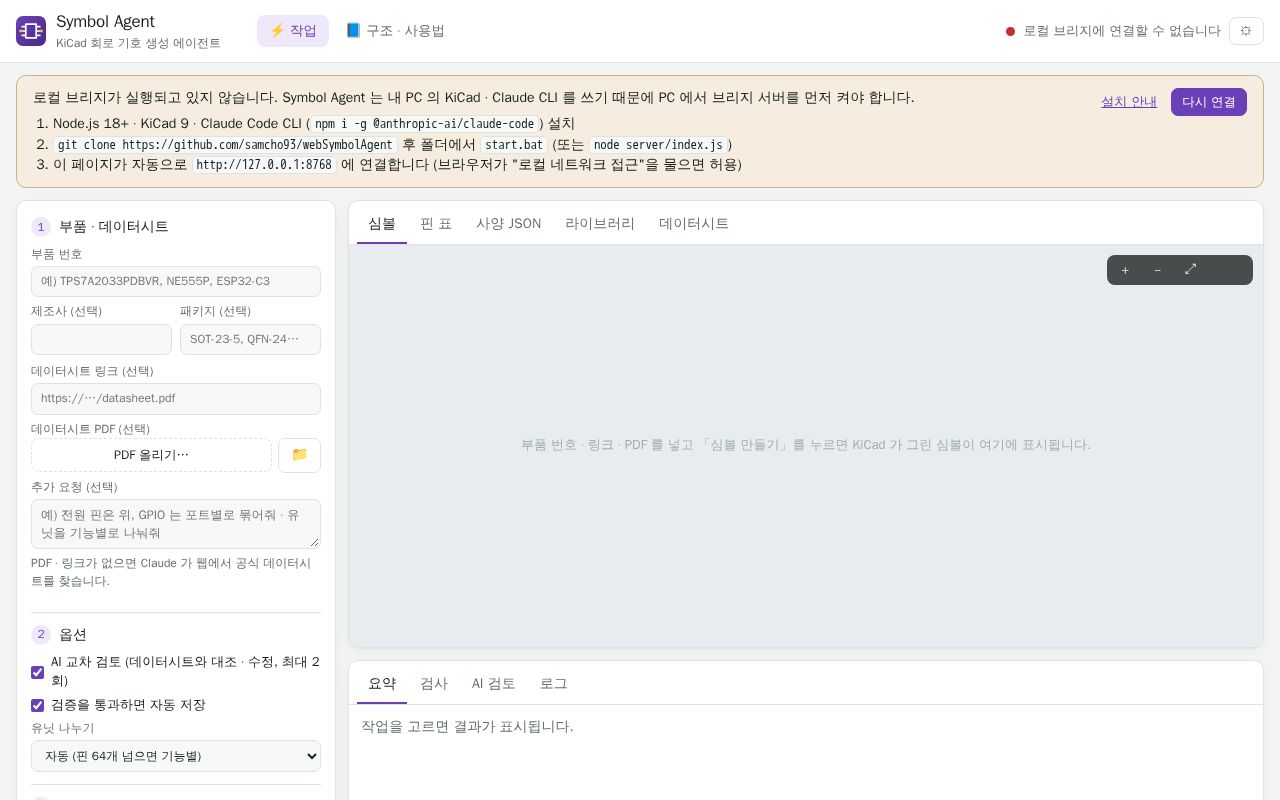Select the AI 검토 results tab
The height and width of the screenshot is (800, 1280).
494,683
